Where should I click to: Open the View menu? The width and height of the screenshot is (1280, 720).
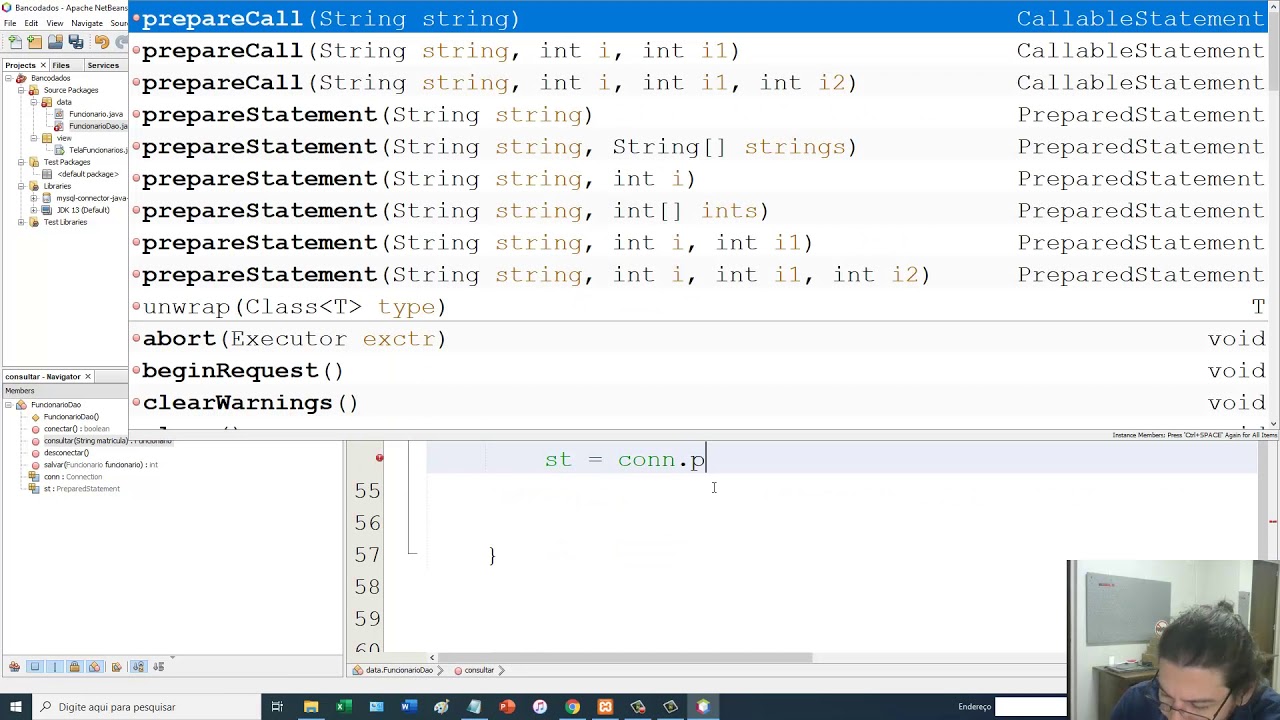(x=55, y=23)
